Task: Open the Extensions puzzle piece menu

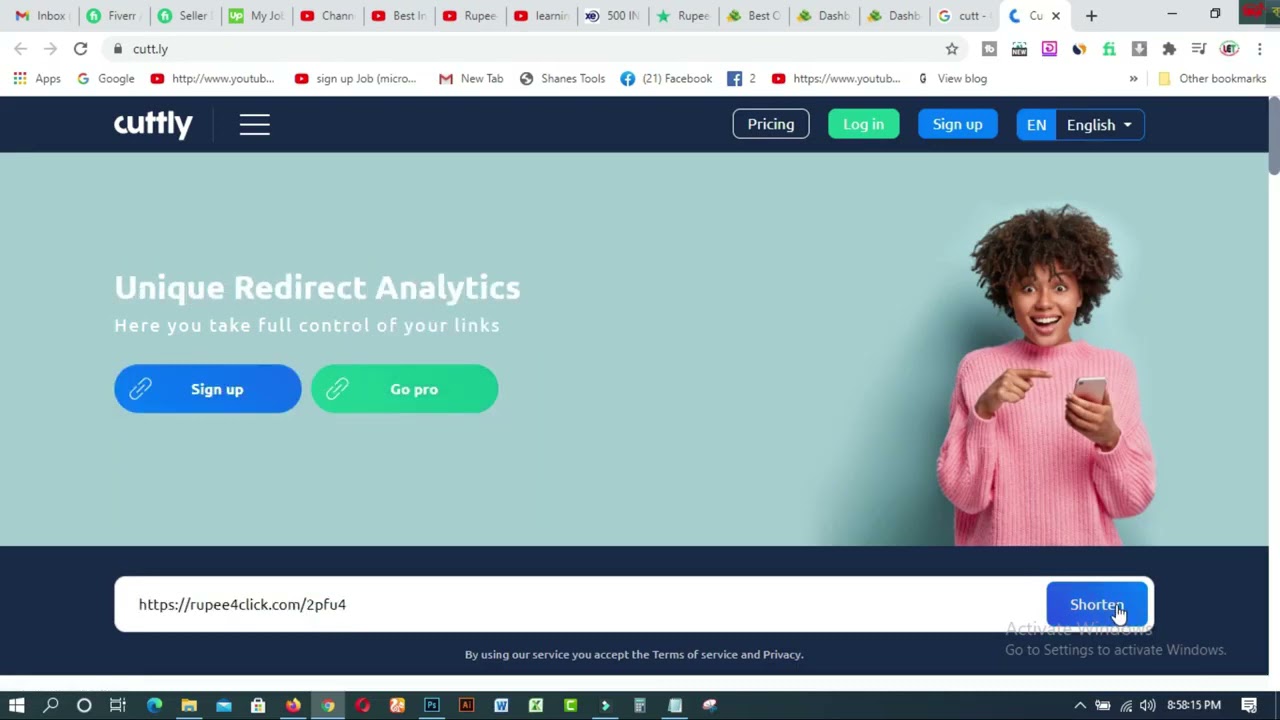Action: 1169,48
